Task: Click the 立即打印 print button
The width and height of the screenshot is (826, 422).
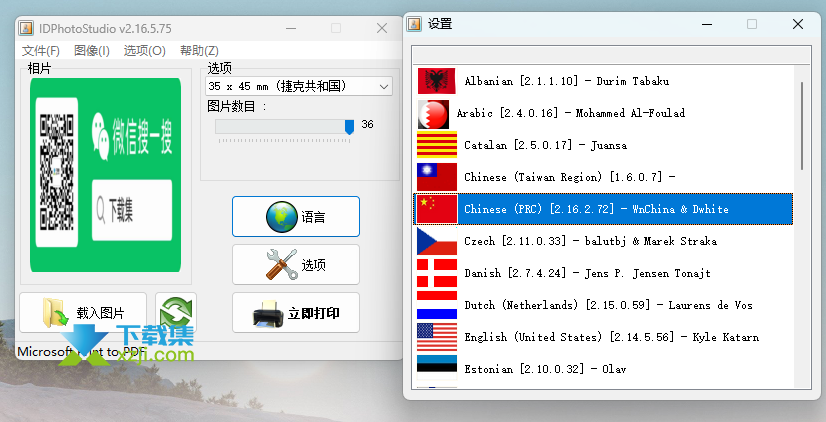Action: point(296,313)
